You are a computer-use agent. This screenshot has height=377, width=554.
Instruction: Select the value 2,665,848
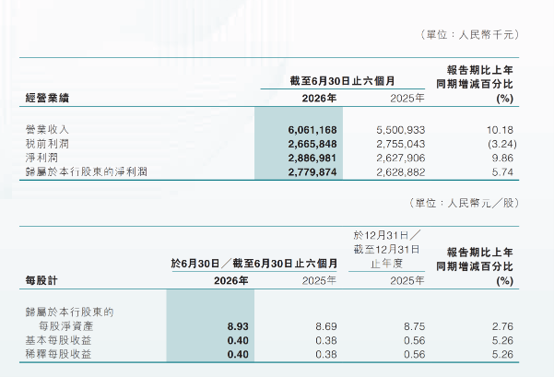(312, 144)
